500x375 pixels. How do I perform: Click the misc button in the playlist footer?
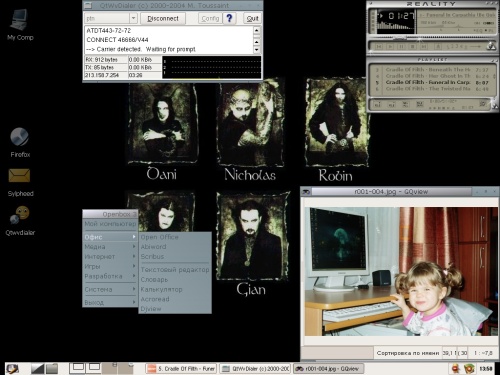click(x=420, y=105)
